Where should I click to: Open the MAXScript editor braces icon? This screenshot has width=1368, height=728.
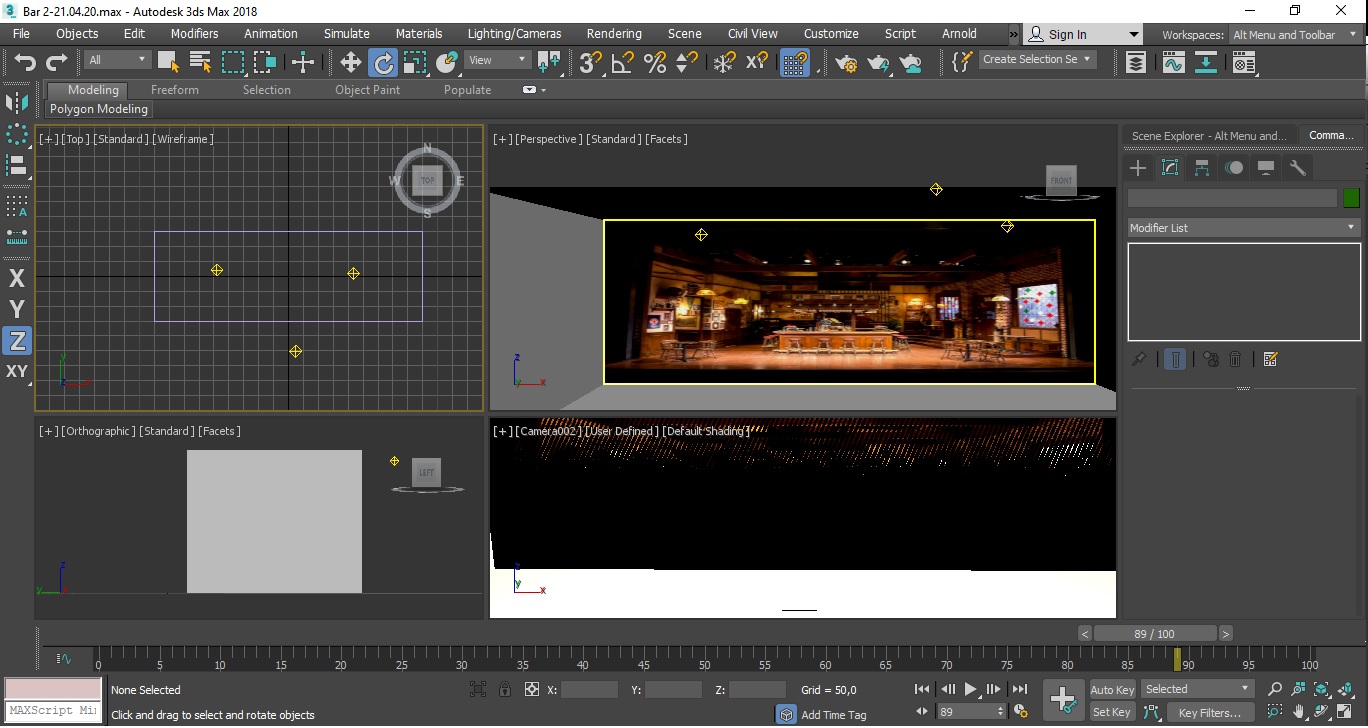pyautogui.click(x=961, y=62)
